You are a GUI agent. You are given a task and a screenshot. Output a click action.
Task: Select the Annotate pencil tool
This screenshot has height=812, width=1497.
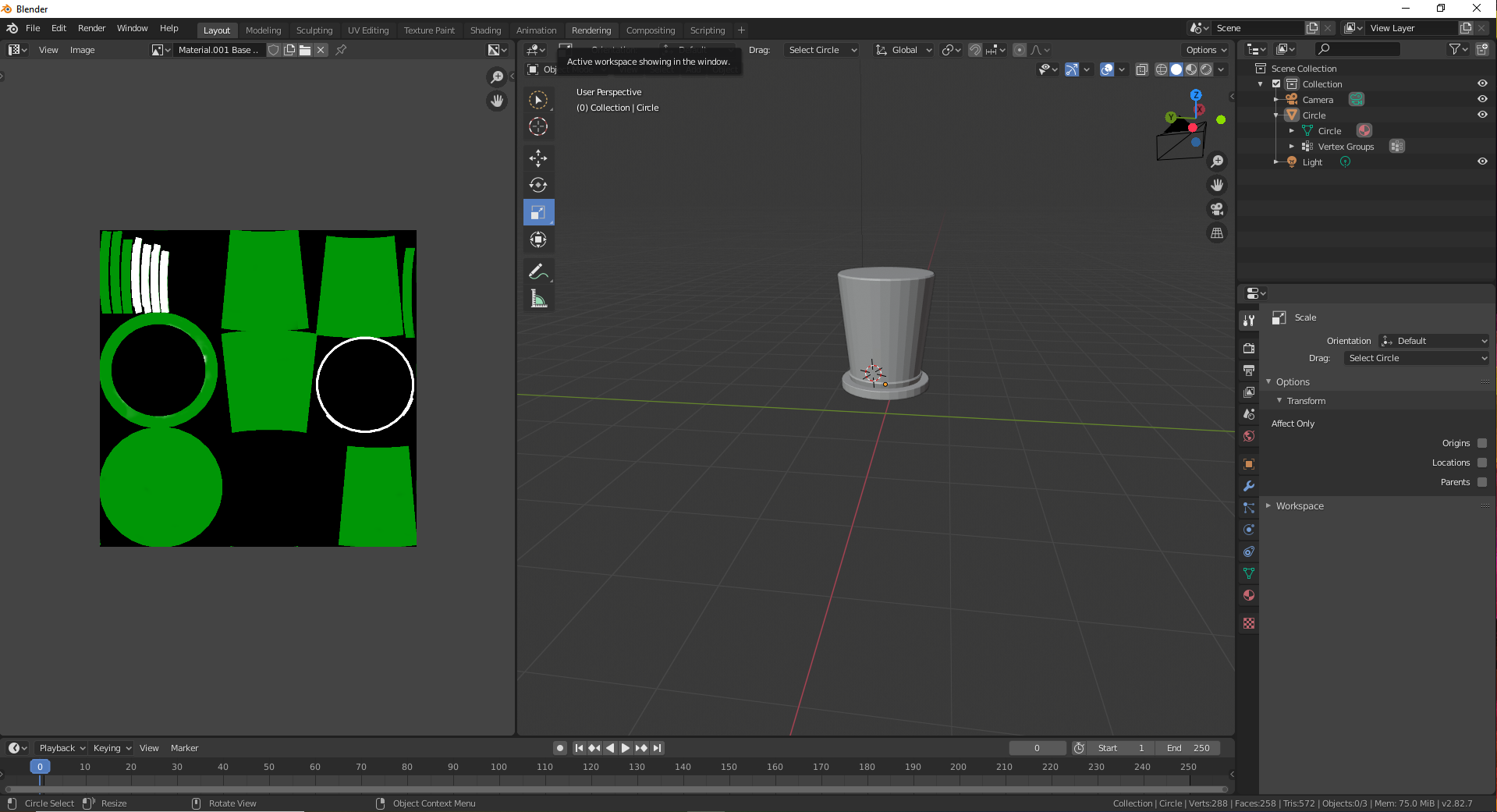(x=538, y=271)
